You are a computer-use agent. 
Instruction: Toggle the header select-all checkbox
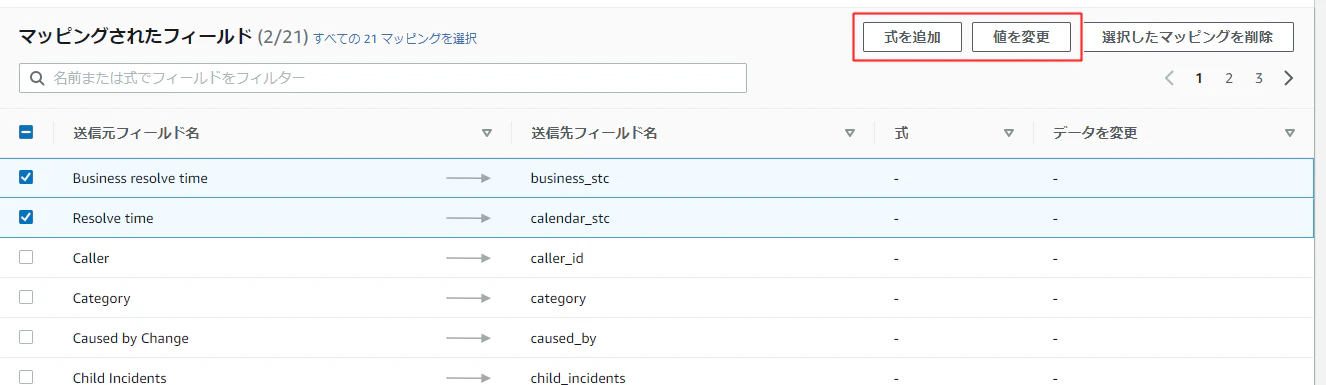(x=26, y=132)
